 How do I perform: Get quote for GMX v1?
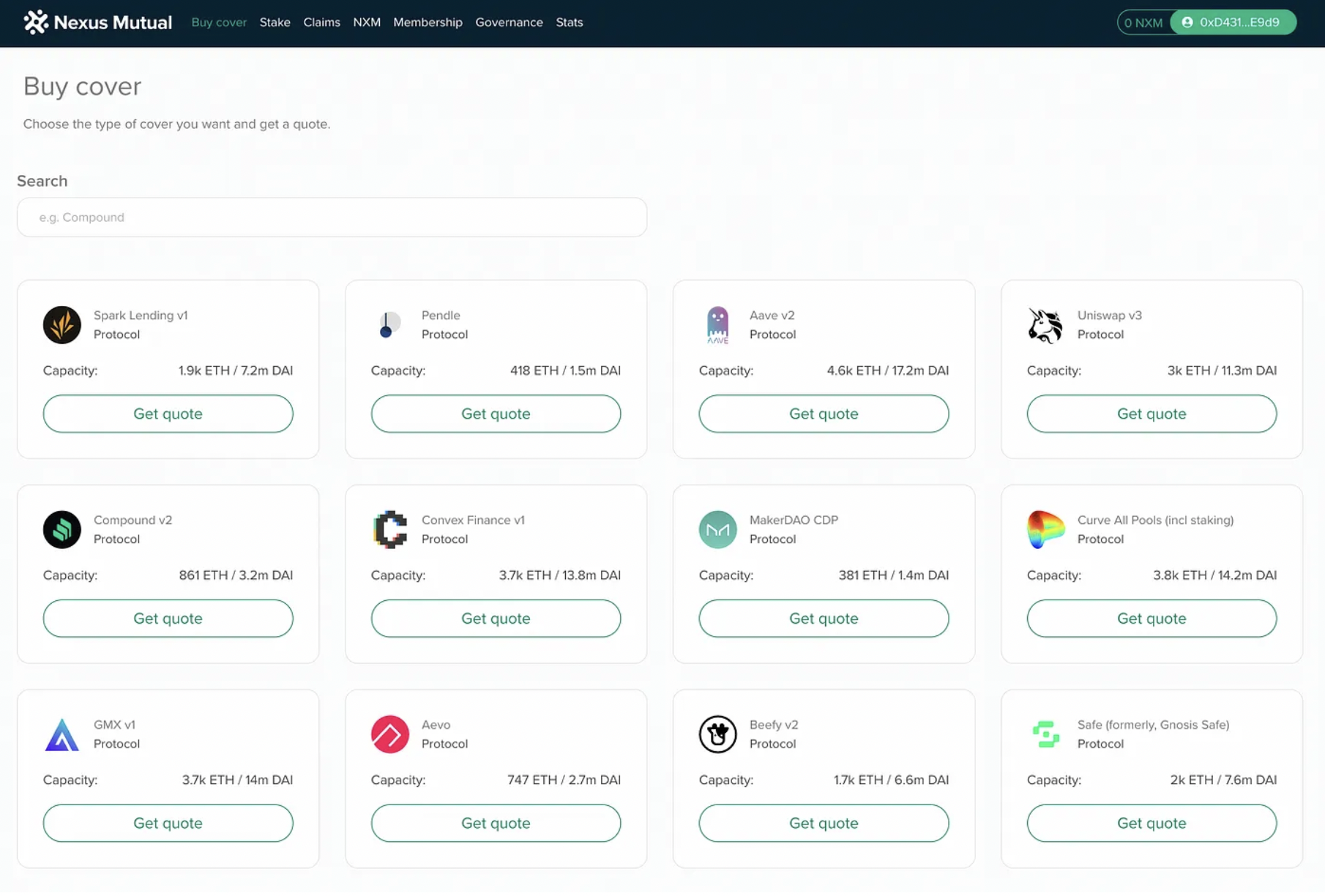tap(168, 823)
